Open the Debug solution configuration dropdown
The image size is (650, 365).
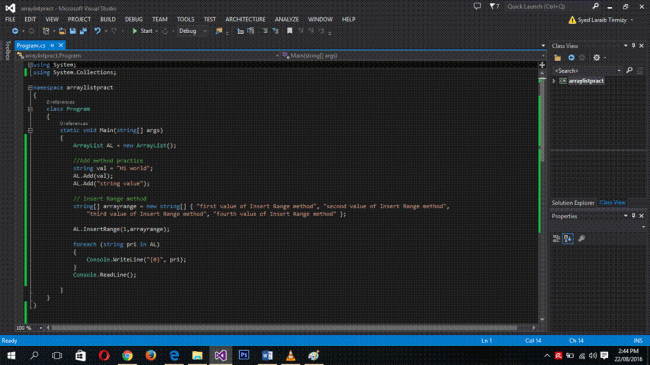point(193,31)
